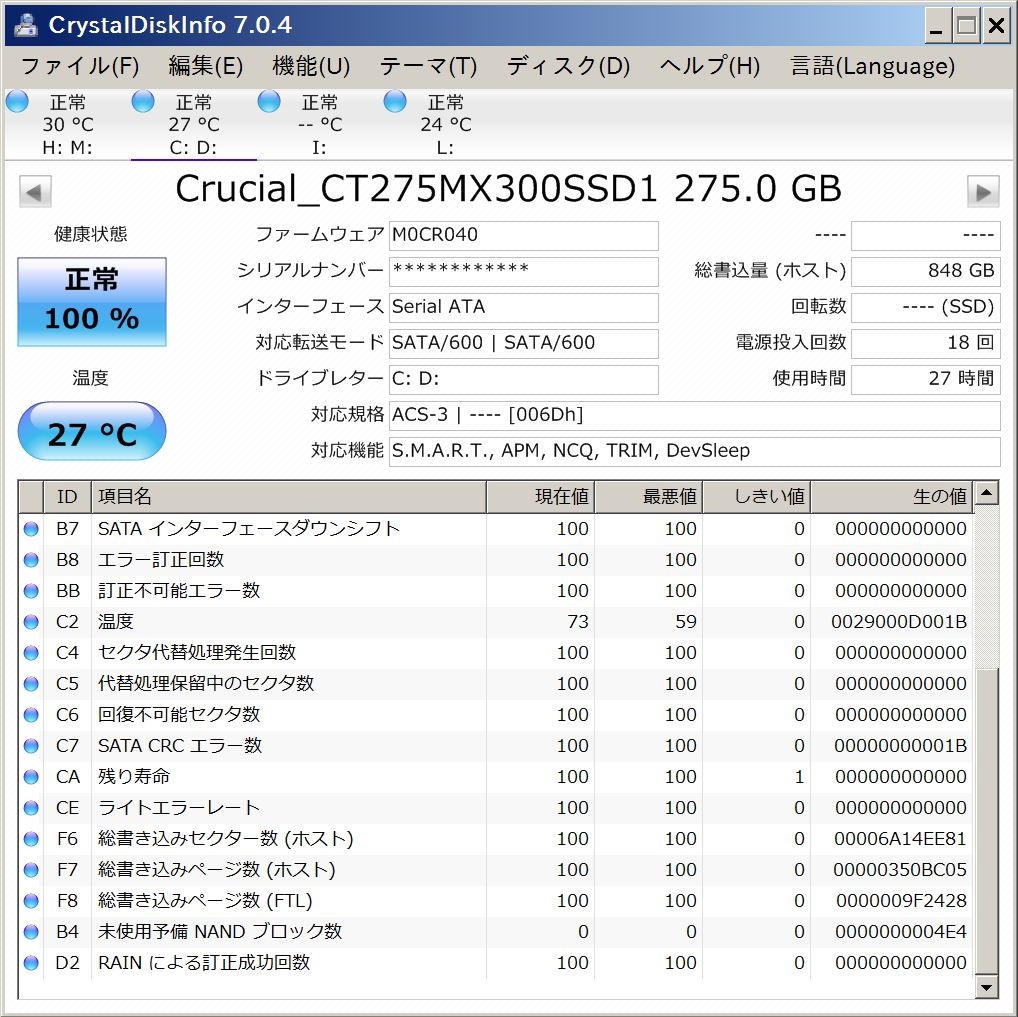Click the CrystalDiskInfo title bar app icon
The height and width of the screenshot is (1017, 1018).
click(26, 25)
